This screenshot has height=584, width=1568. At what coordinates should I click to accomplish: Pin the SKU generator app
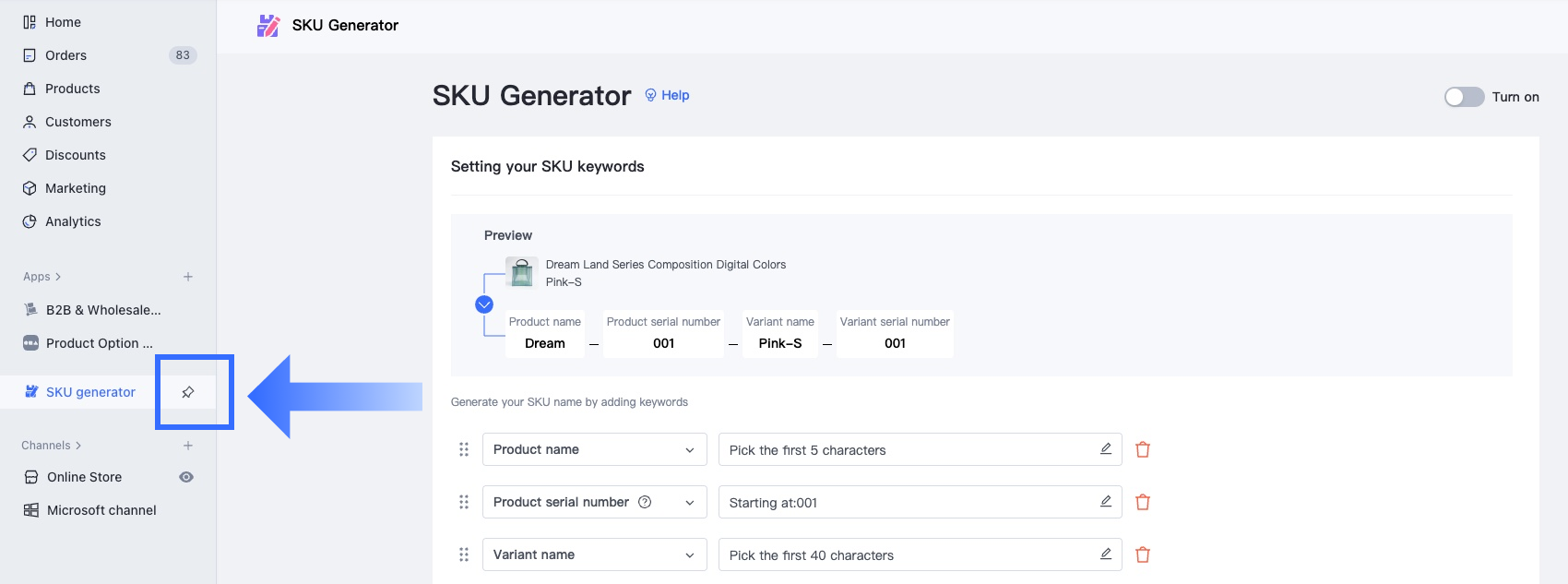click(188, 392)
